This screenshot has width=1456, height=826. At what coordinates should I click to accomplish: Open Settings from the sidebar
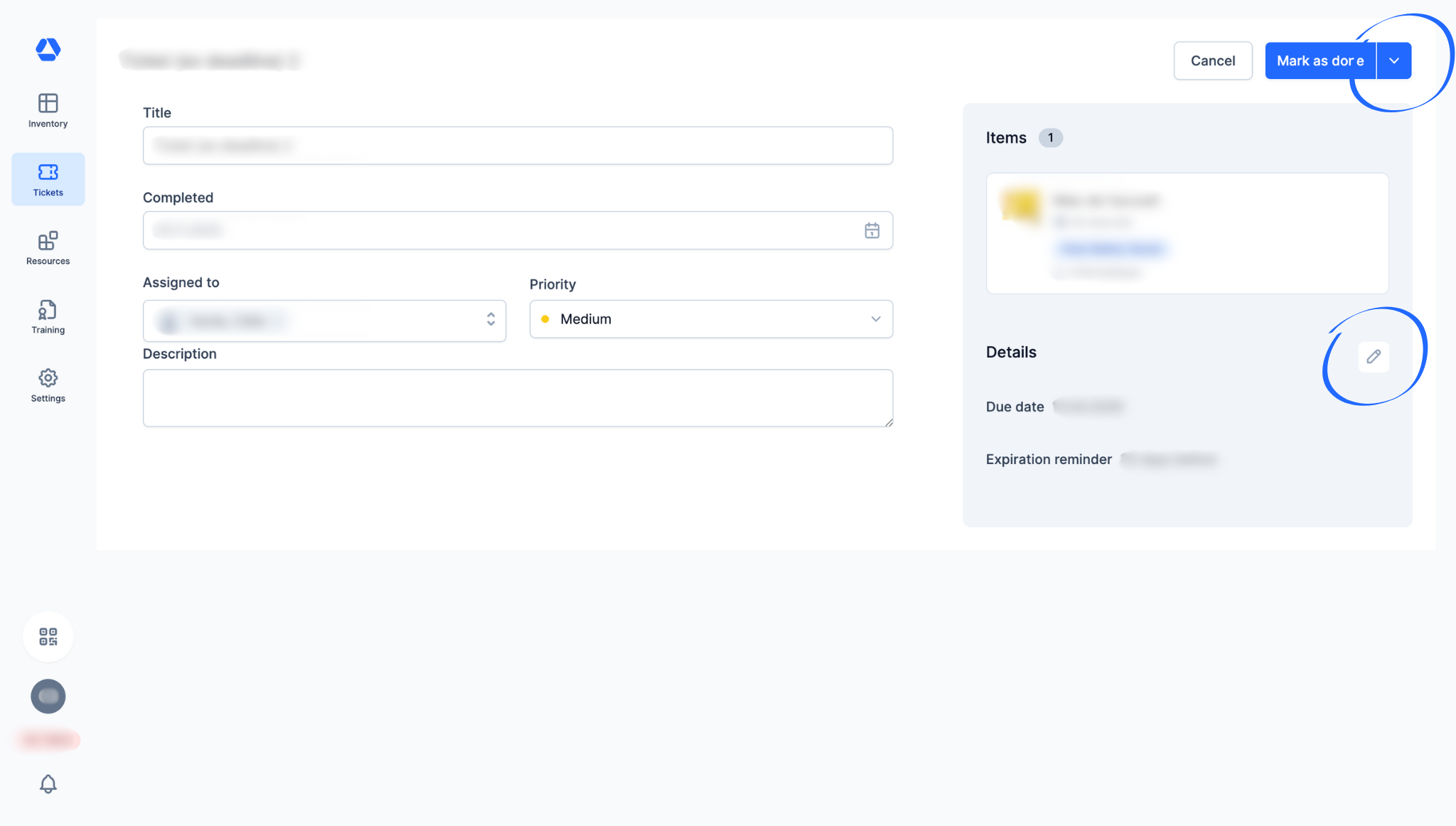(48, 385)
